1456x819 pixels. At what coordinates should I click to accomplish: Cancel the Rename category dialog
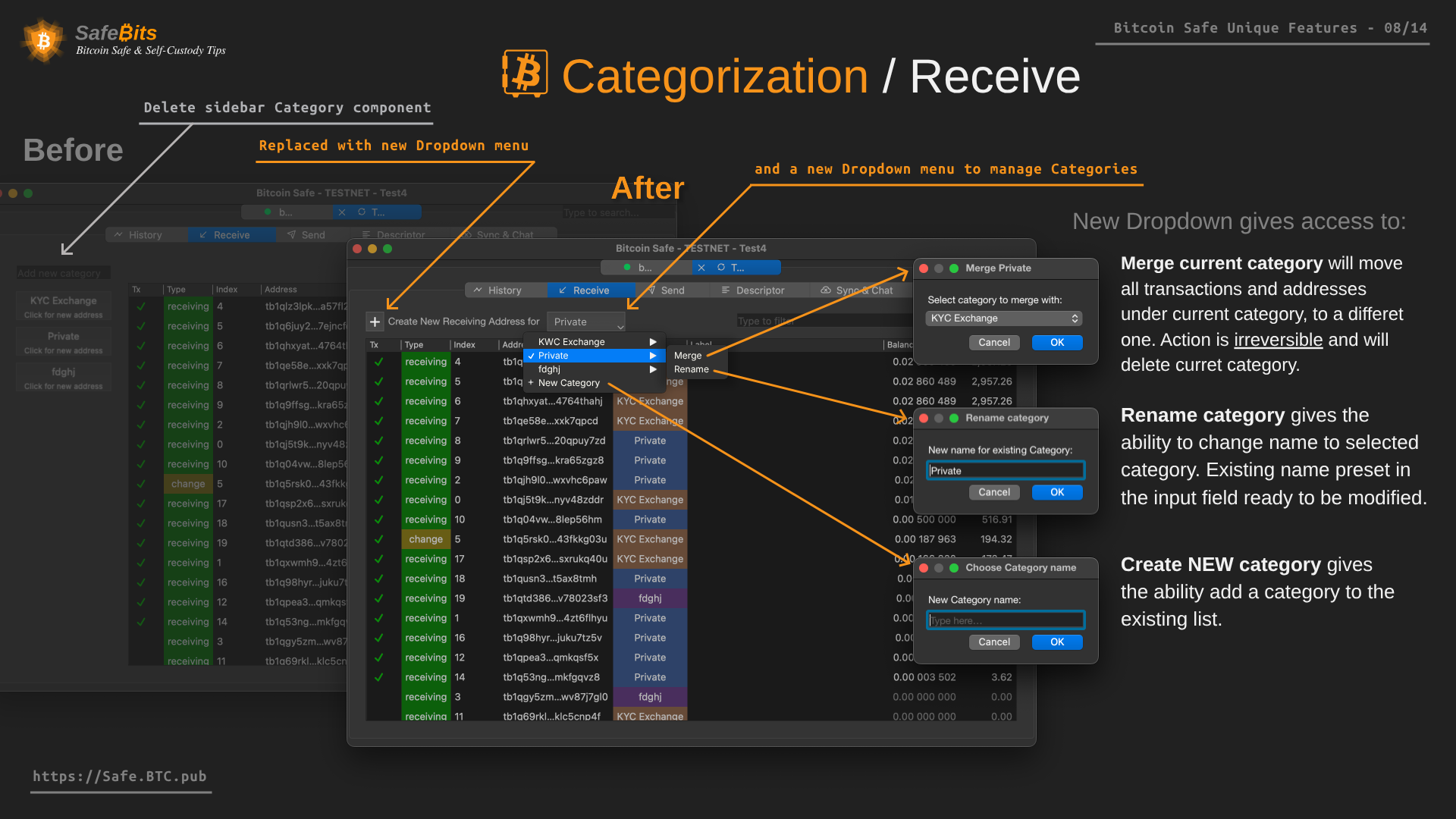point(994,492)
